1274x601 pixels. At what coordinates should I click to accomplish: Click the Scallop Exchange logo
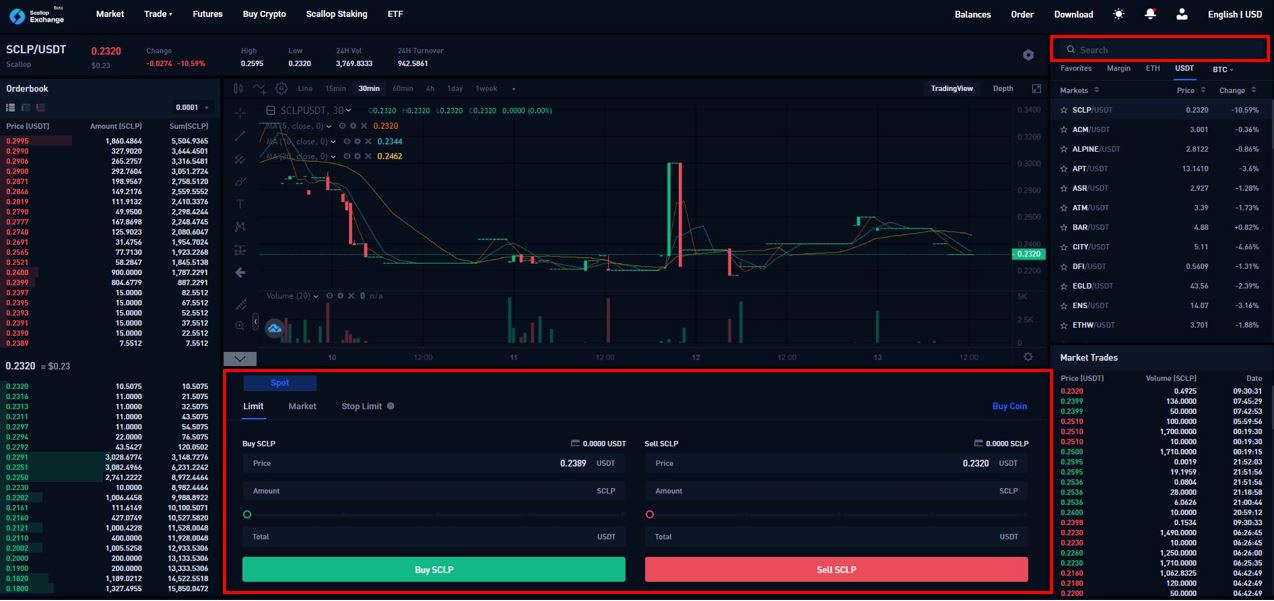click(37, 14)
